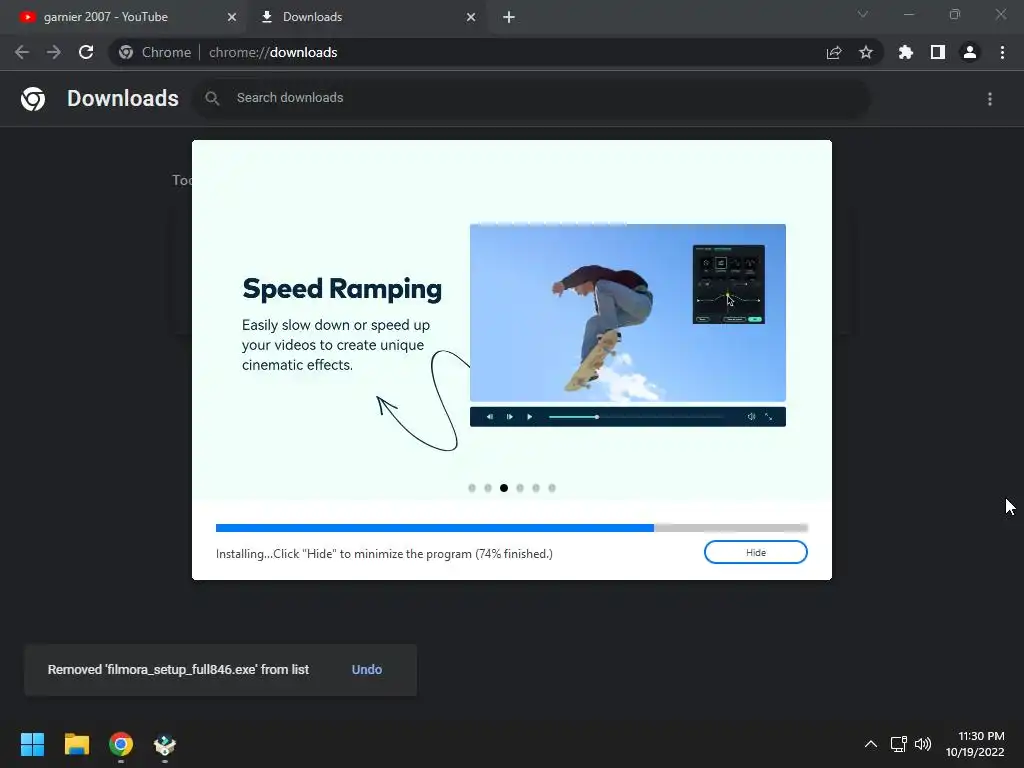
Task: Click the installer taskbar icon
Action: click(x=165, y=744)
